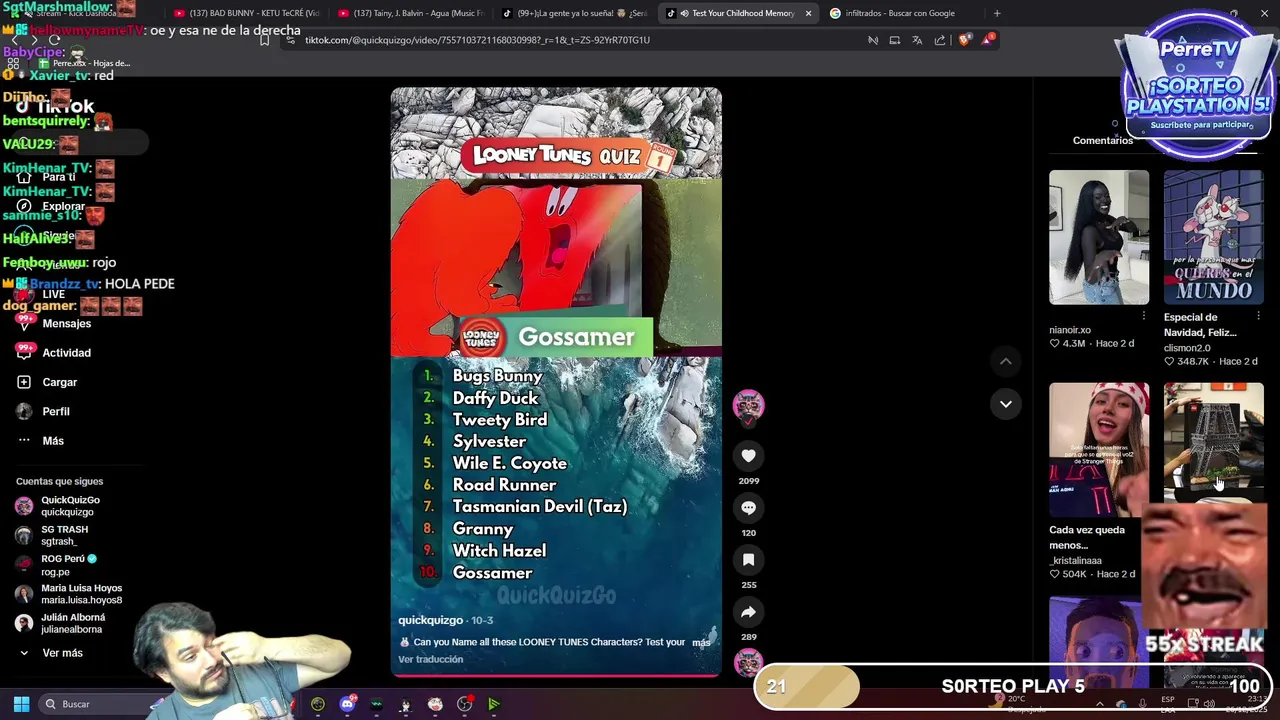
Task: Close the 'Test Your Childhood Memory' tab
Action: 808,13
